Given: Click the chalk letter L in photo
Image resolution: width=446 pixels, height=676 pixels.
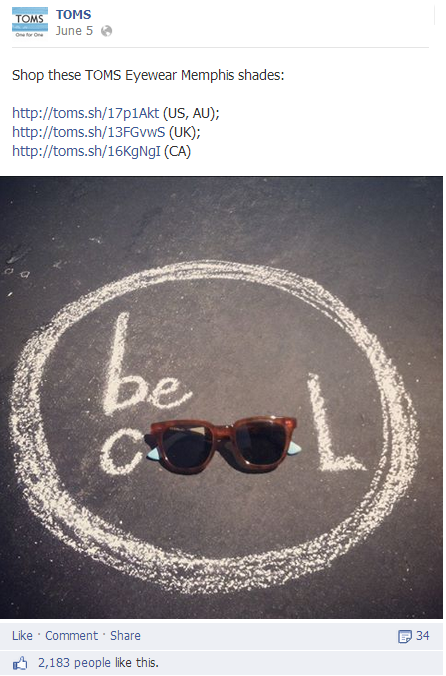Looking at the screenshot, I should point(335,423).
